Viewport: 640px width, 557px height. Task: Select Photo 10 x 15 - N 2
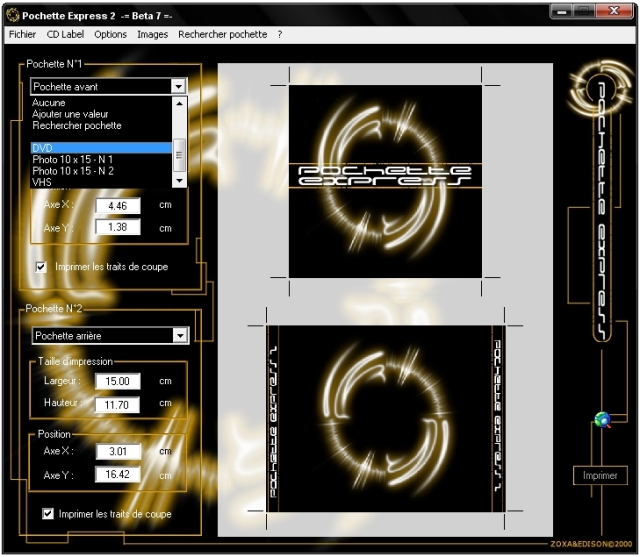click(x=101, y=171)
